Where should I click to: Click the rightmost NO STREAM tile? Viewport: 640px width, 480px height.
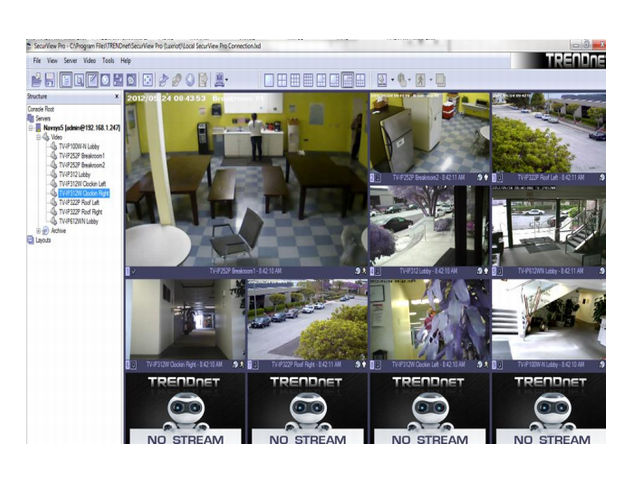pos(549,408)
